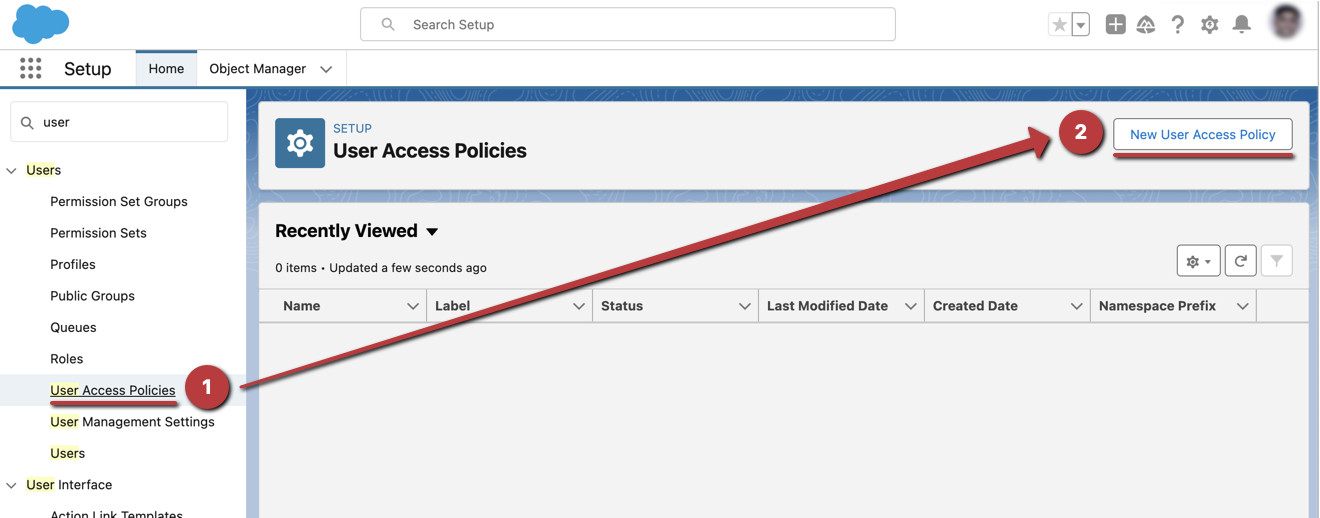The width and height of the screenshot is (1320, 518).
Task: Open the favorites list dropdown arrow
Action: [x=1081, y=25]
